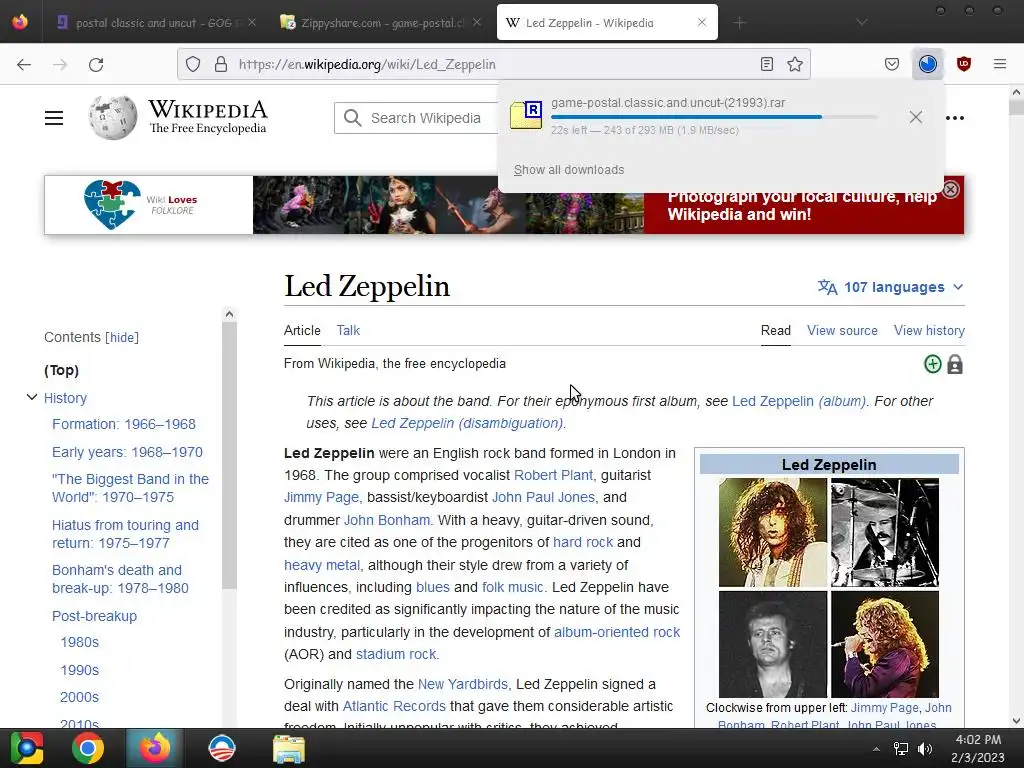Bookmark this page with the star icon
The height and width of the screenshot is (768, 1024).
coord(795,64)
